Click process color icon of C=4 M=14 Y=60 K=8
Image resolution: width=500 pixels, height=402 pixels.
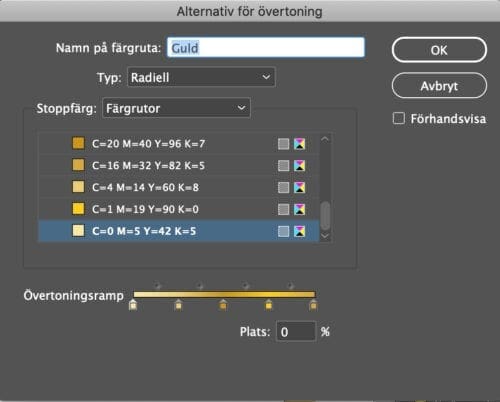click(x=283, y=188)
